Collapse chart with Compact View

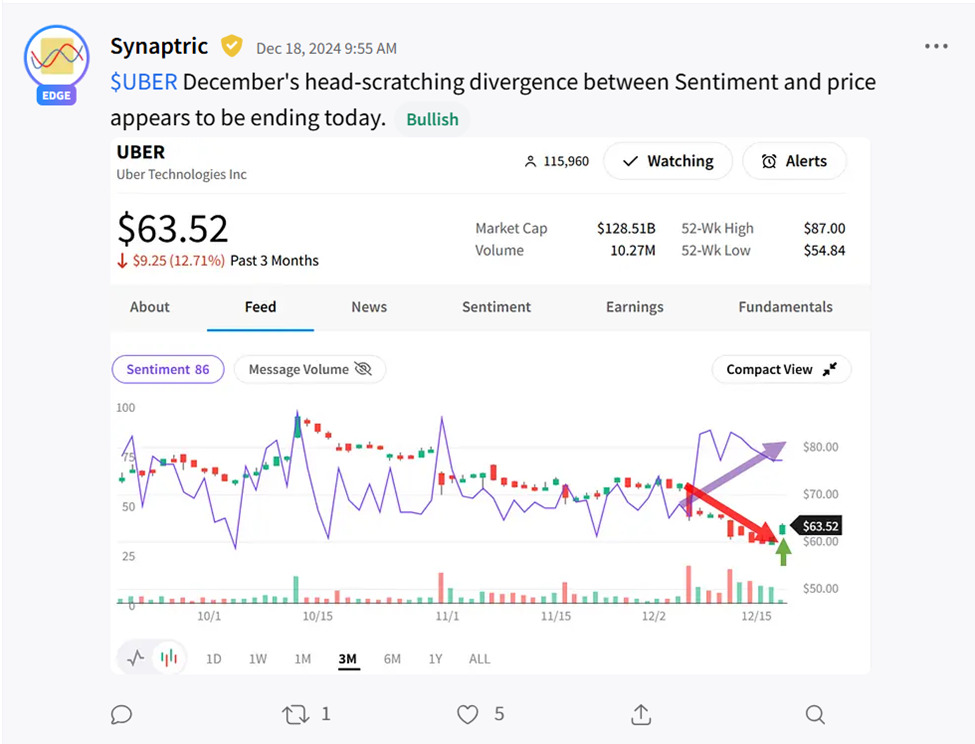point(781,369)
